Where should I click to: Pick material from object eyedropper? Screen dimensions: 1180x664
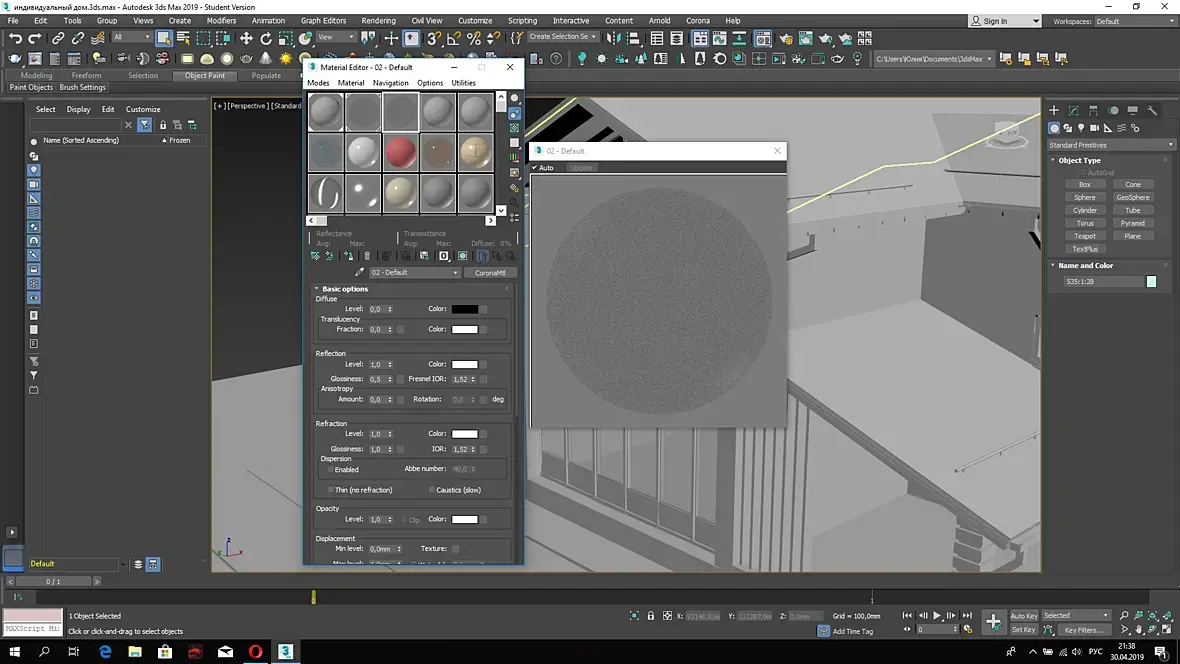tap(359, 272)
